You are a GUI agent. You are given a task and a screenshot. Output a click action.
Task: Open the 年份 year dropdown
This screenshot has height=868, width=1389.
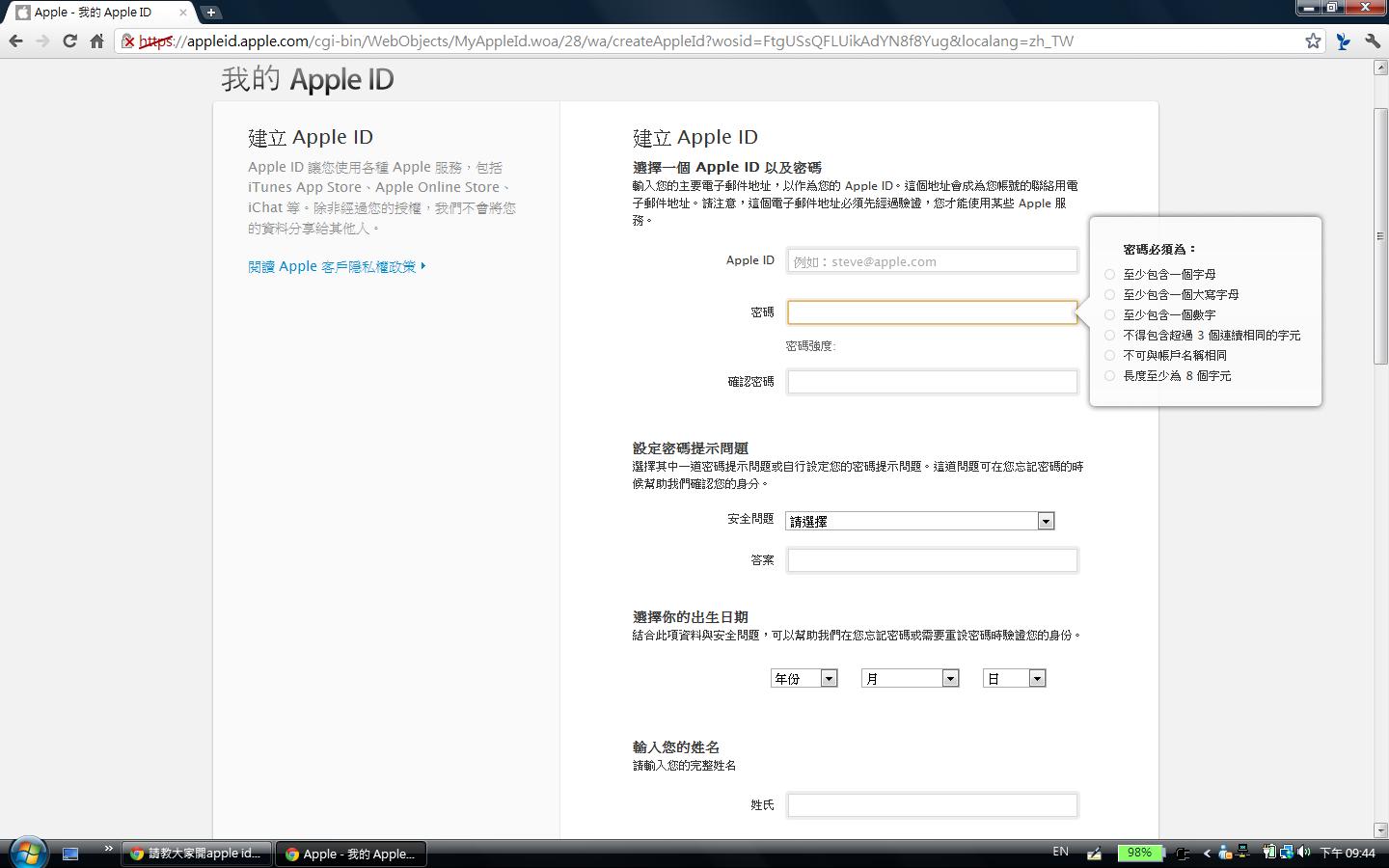(803, 678)
